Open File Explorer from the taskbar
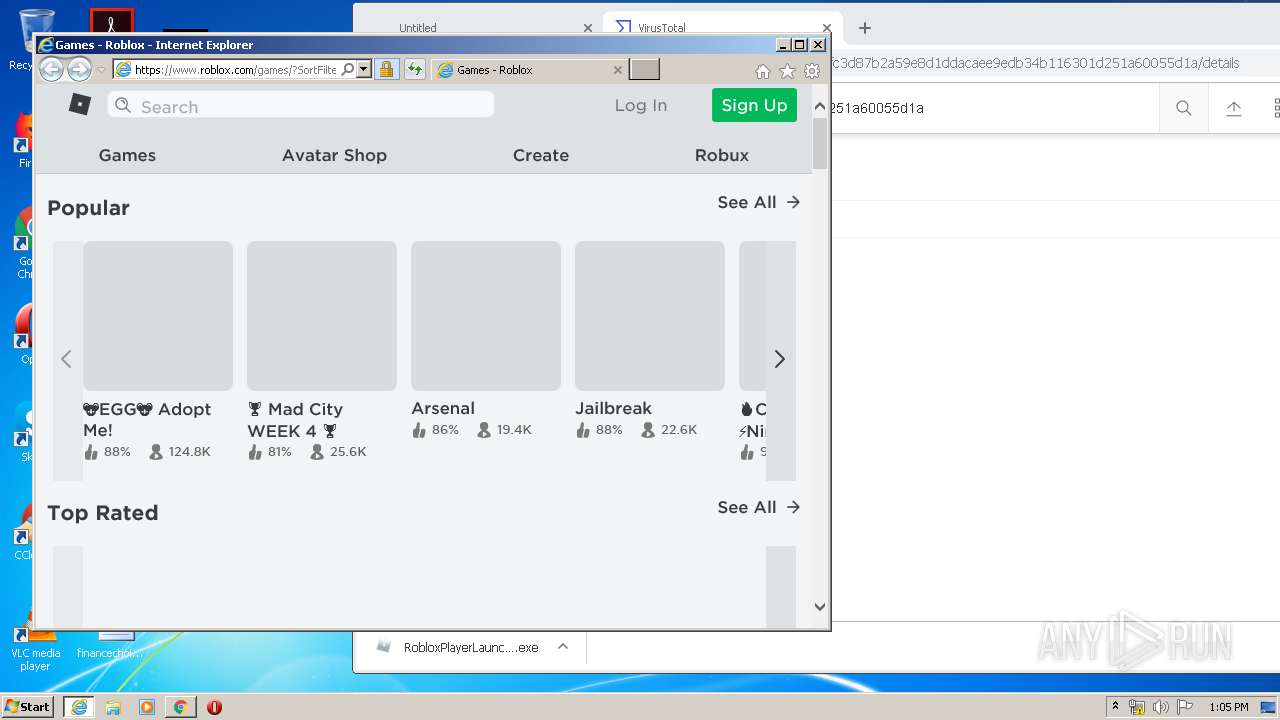 [x=113, y=707]
